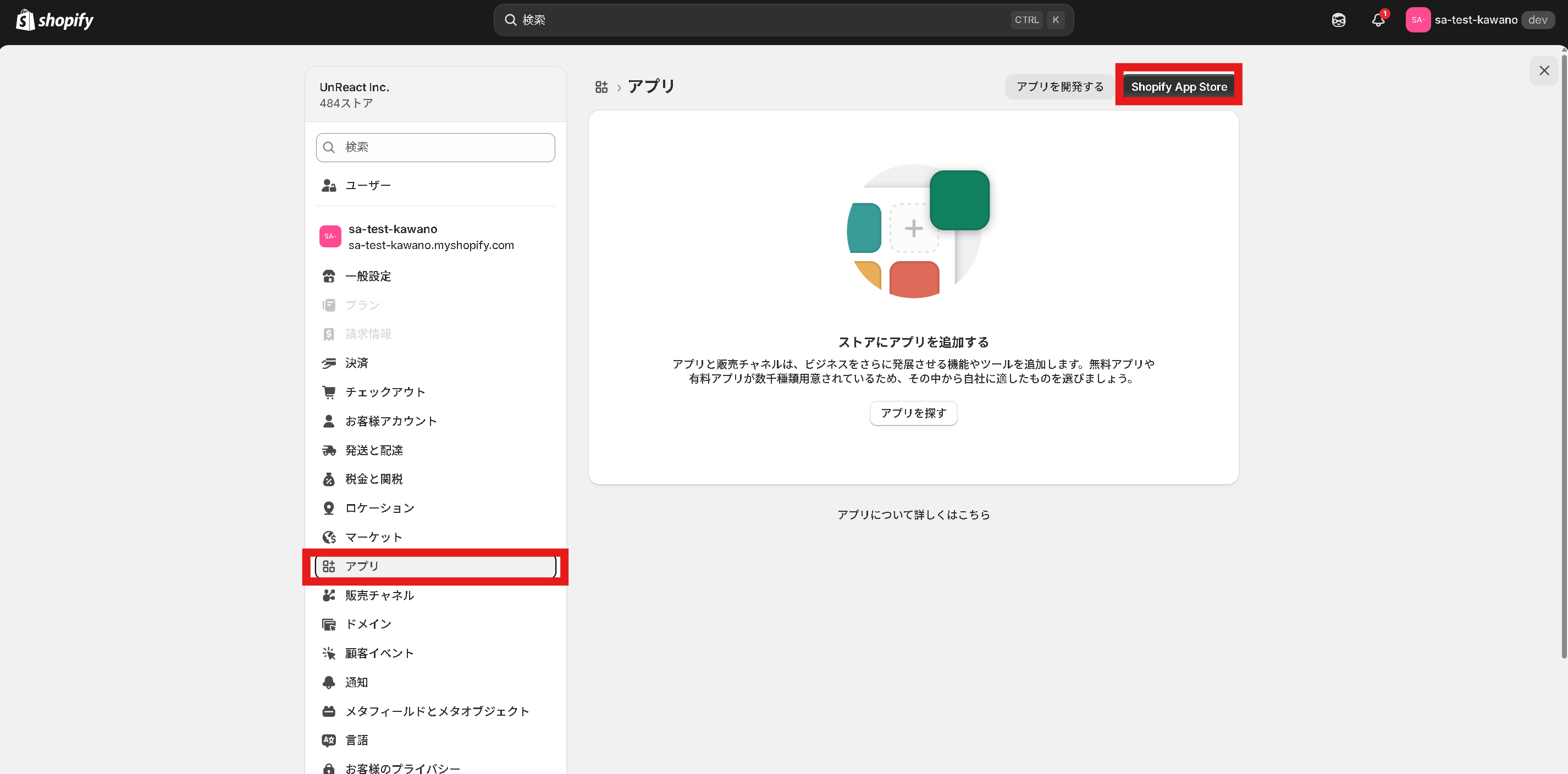Screen dimensions: 1568x774
Task: Open the Shopify App Store button
Action: (x=1178, y=87)
